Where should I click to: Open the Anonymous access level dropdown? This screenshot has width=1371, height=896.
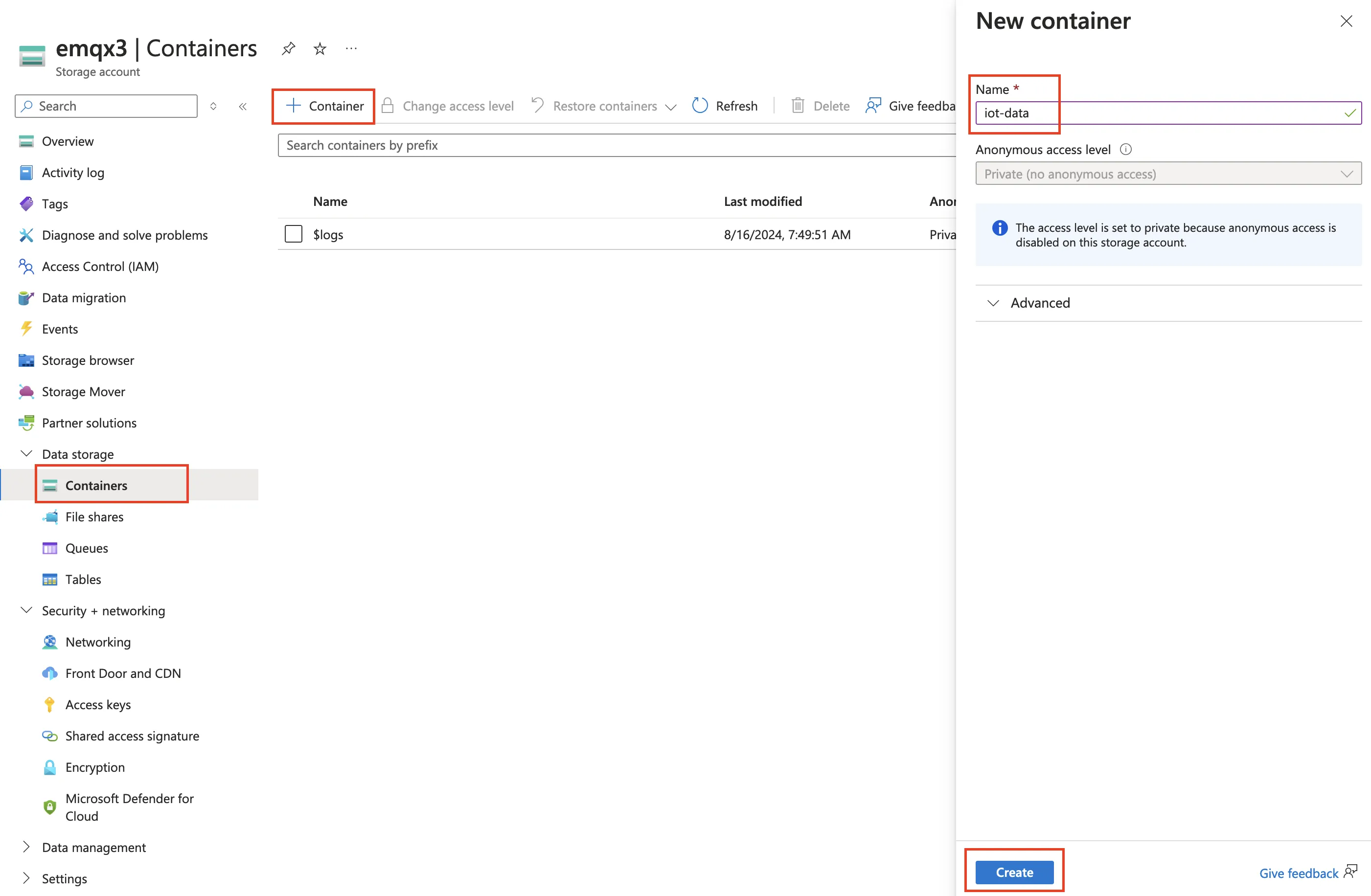[1167, 173]
